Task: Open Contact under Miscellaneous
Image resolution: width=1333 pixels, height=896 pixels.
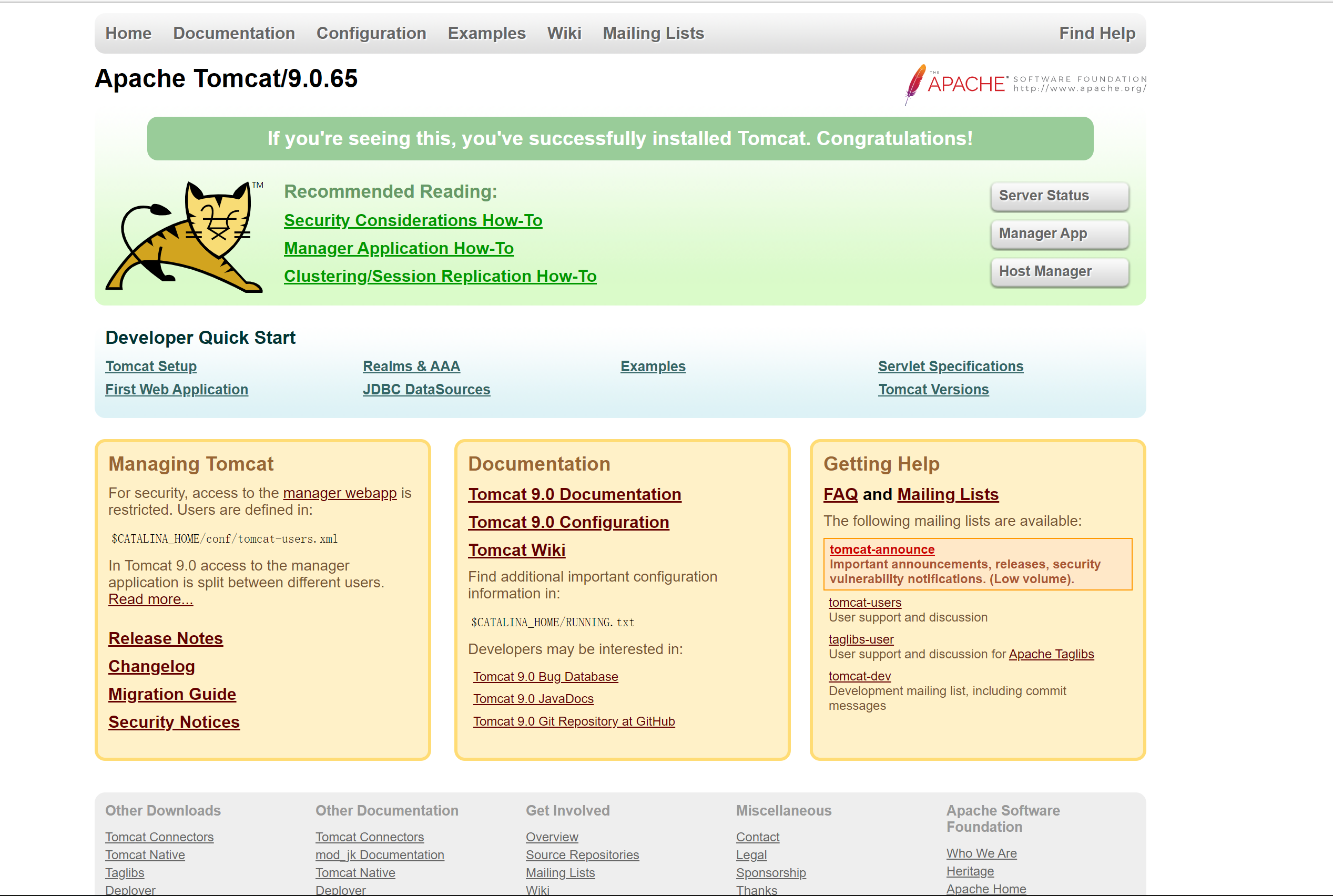Action: [x=758, y=837]
